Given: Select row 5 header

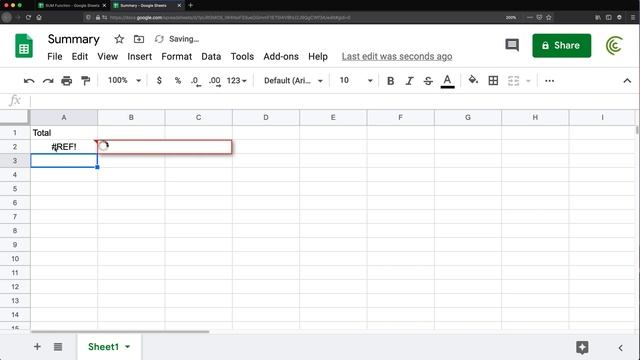Looking at the screenshot, I should coord(15,189).
